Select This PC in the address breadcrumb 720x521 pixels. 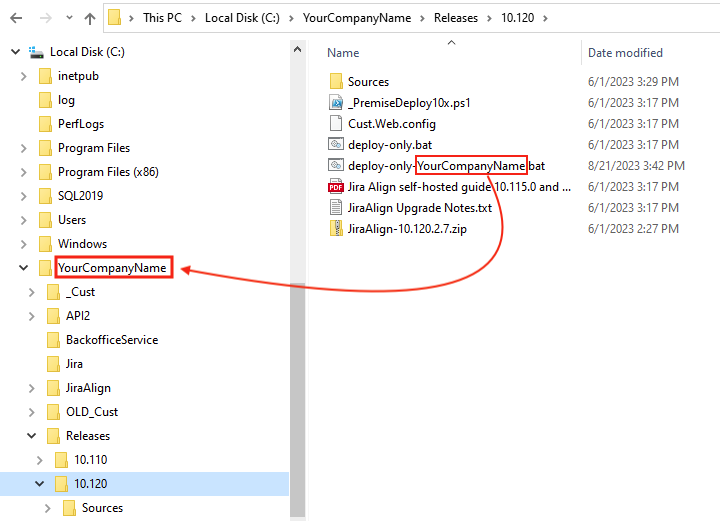162,18
